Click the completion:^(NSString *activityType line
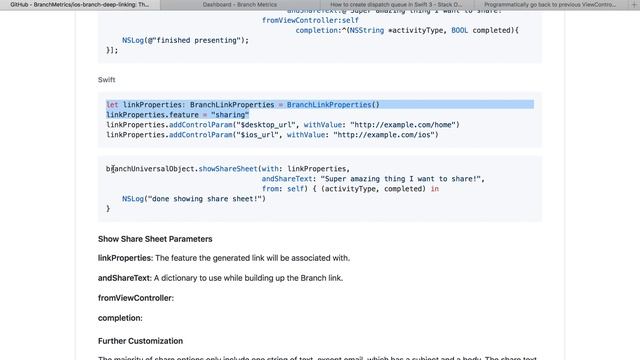 point(407,30)
